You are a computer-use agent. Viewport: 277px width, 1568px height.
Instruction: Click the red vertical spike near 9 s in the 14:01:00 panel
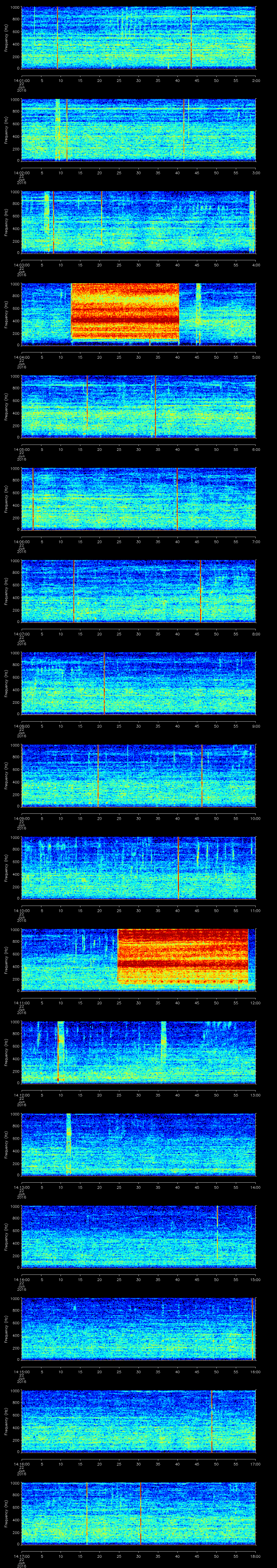[57, 38]
